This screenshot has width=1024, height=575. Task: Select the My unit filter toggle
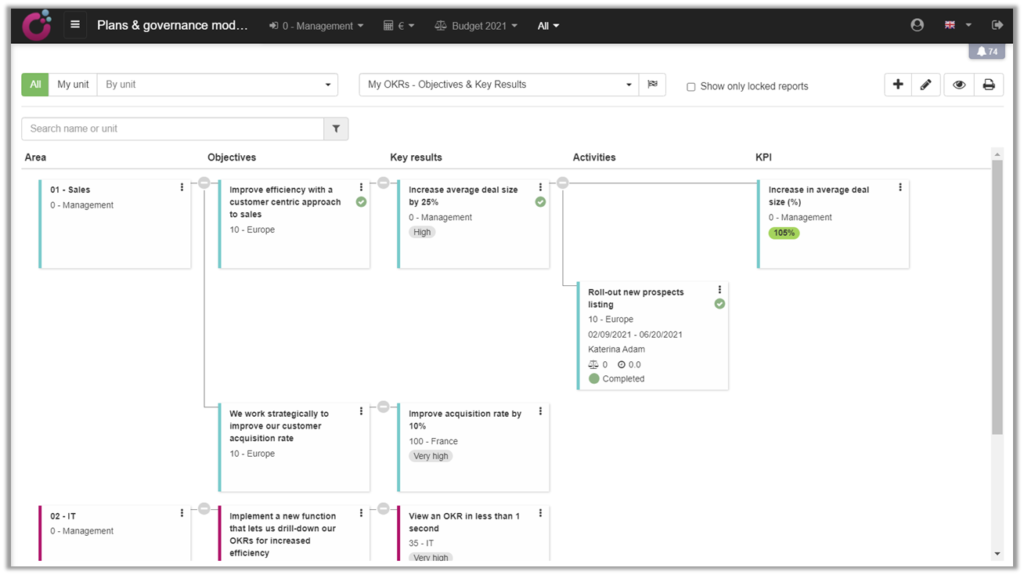(x=72, y=84)
